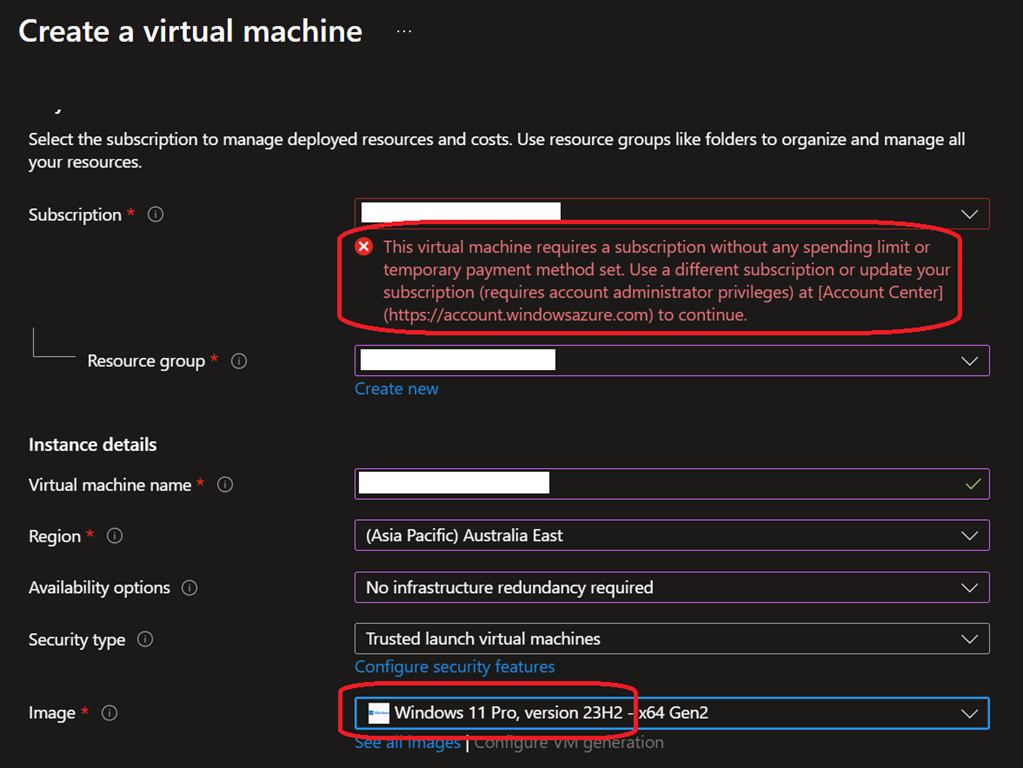Click the Virtual machine name info icon

225,485
